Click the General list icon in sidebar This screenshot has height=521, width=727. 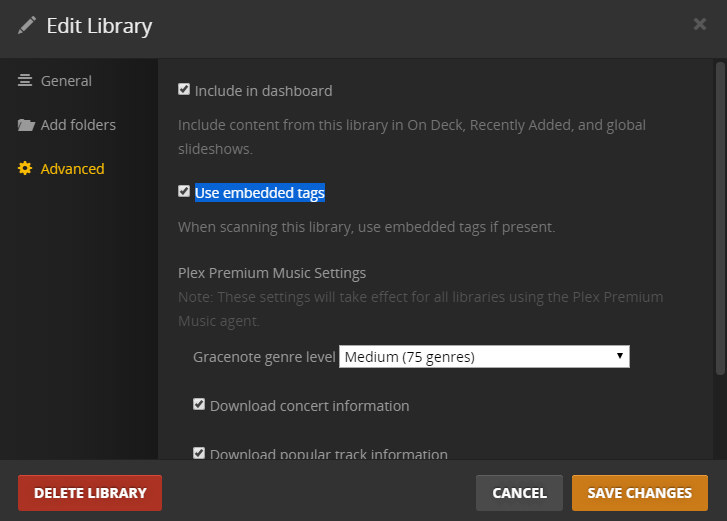(25, 81)
